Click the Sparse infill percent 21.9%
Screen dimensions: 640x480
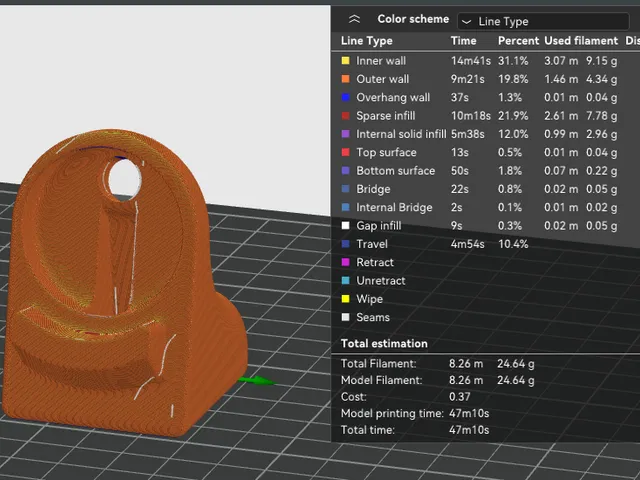513,116
